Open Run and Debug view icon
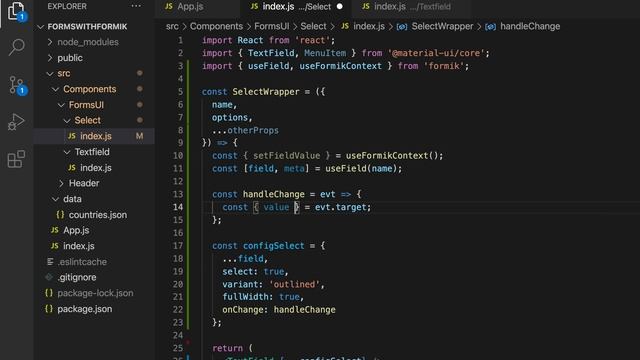 click(16, 122)
